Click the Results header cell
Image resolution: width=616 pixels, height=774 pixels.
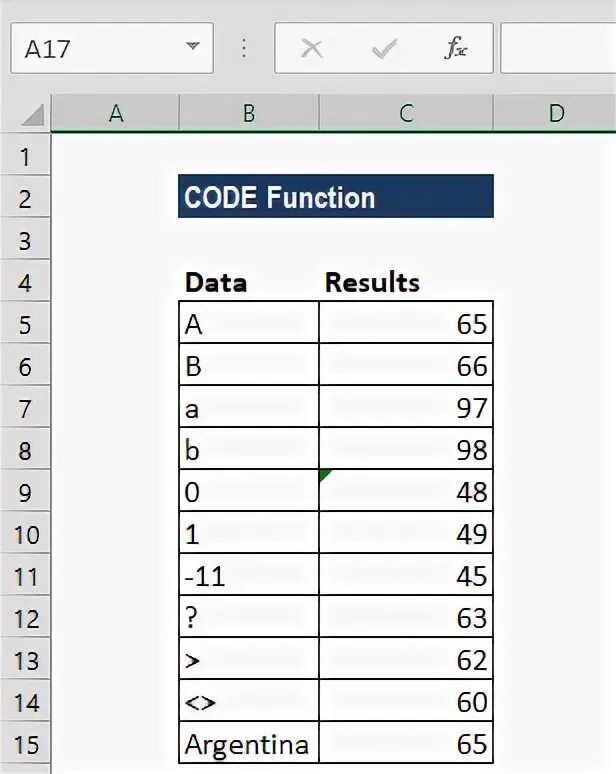(406, 282)
